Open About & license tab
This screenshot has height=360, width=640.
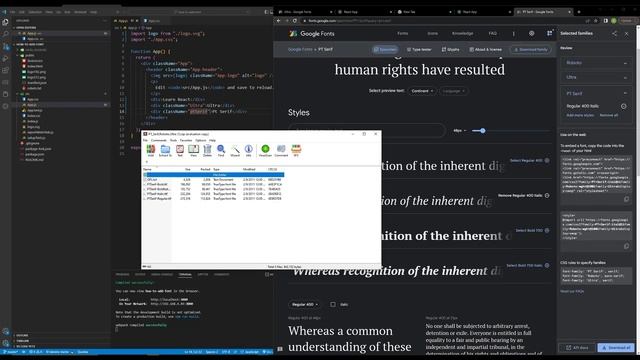pyautogui.click(x=486, y=49)
